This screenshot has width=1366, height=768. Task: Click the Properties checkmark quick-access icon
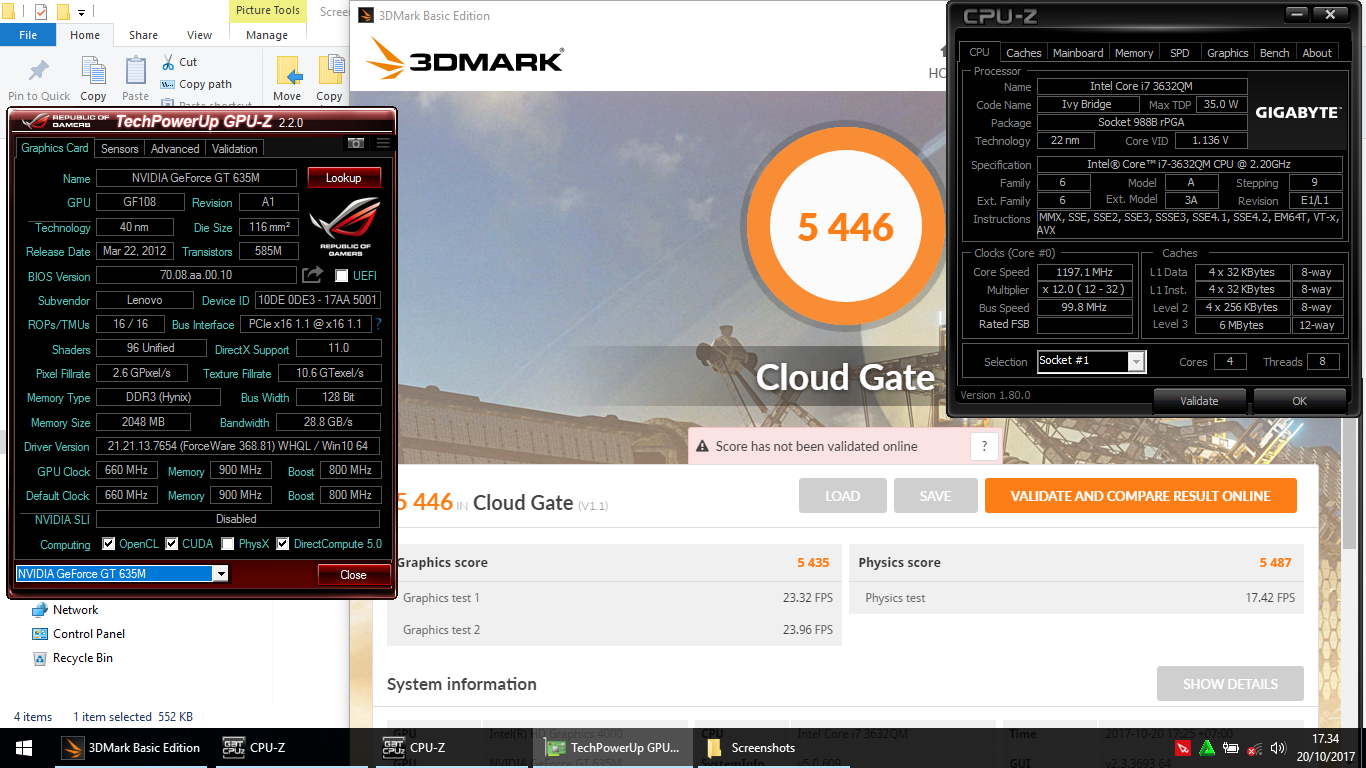click(x=41, y=12)
